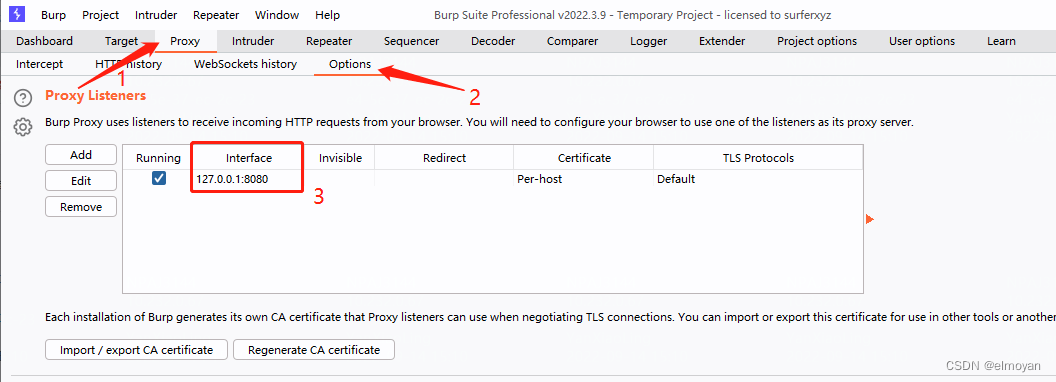Click Import / export CA certificate
The width and height of the screenshot is (1056, 382).
coord(136,350)
